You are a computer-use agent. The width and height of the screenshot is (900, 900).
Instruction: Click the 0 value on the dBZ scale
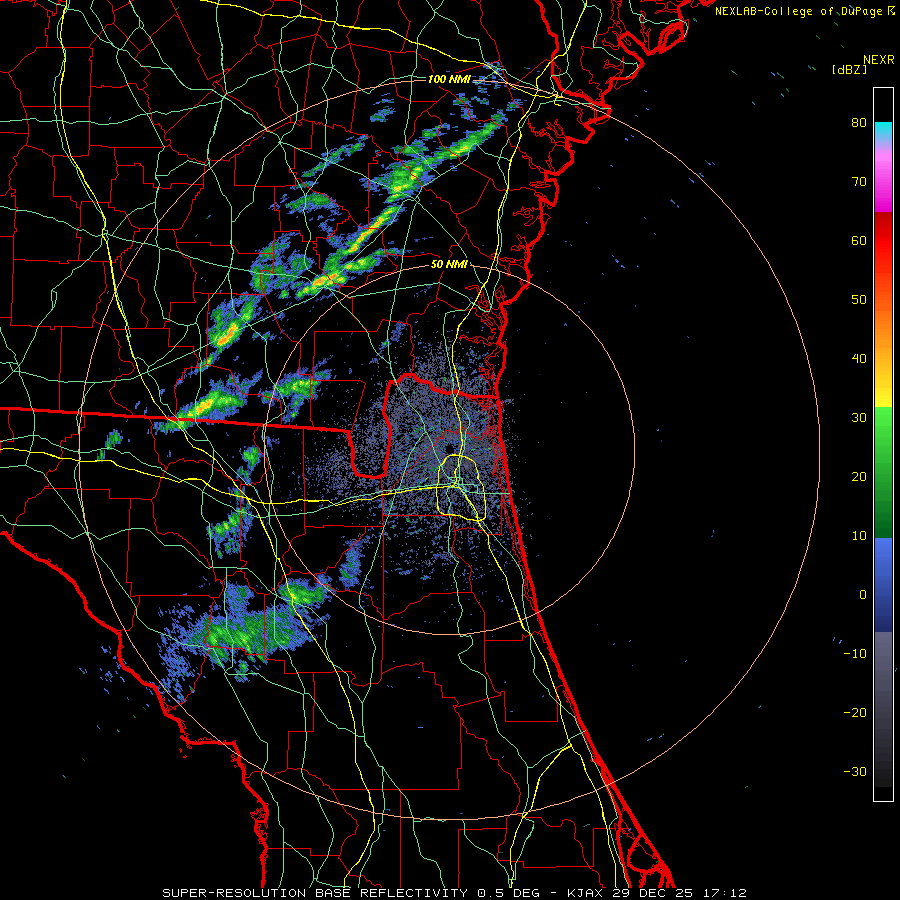coord(863,595)
